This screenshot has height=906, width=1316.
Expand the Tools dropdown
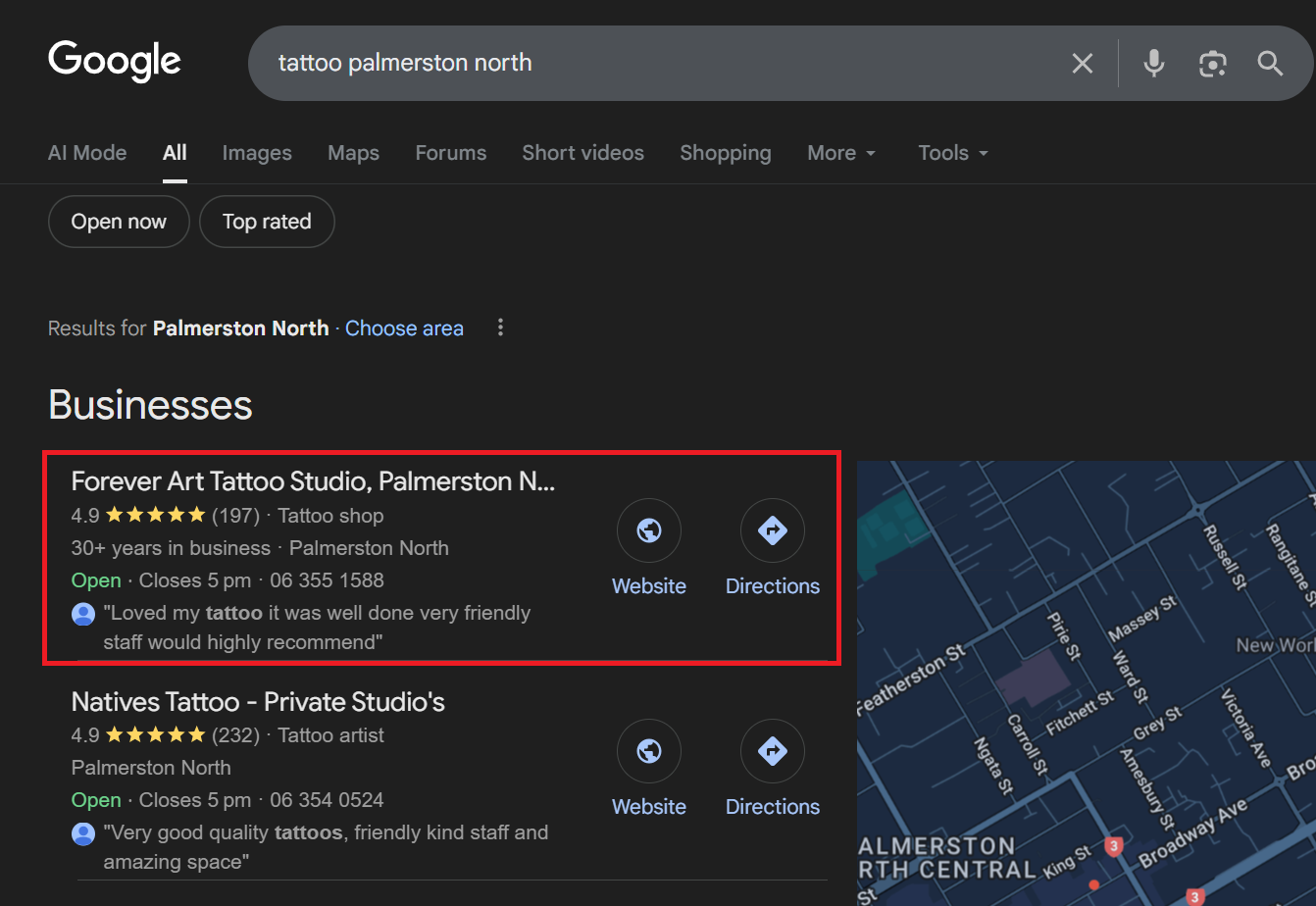[952, 153]
